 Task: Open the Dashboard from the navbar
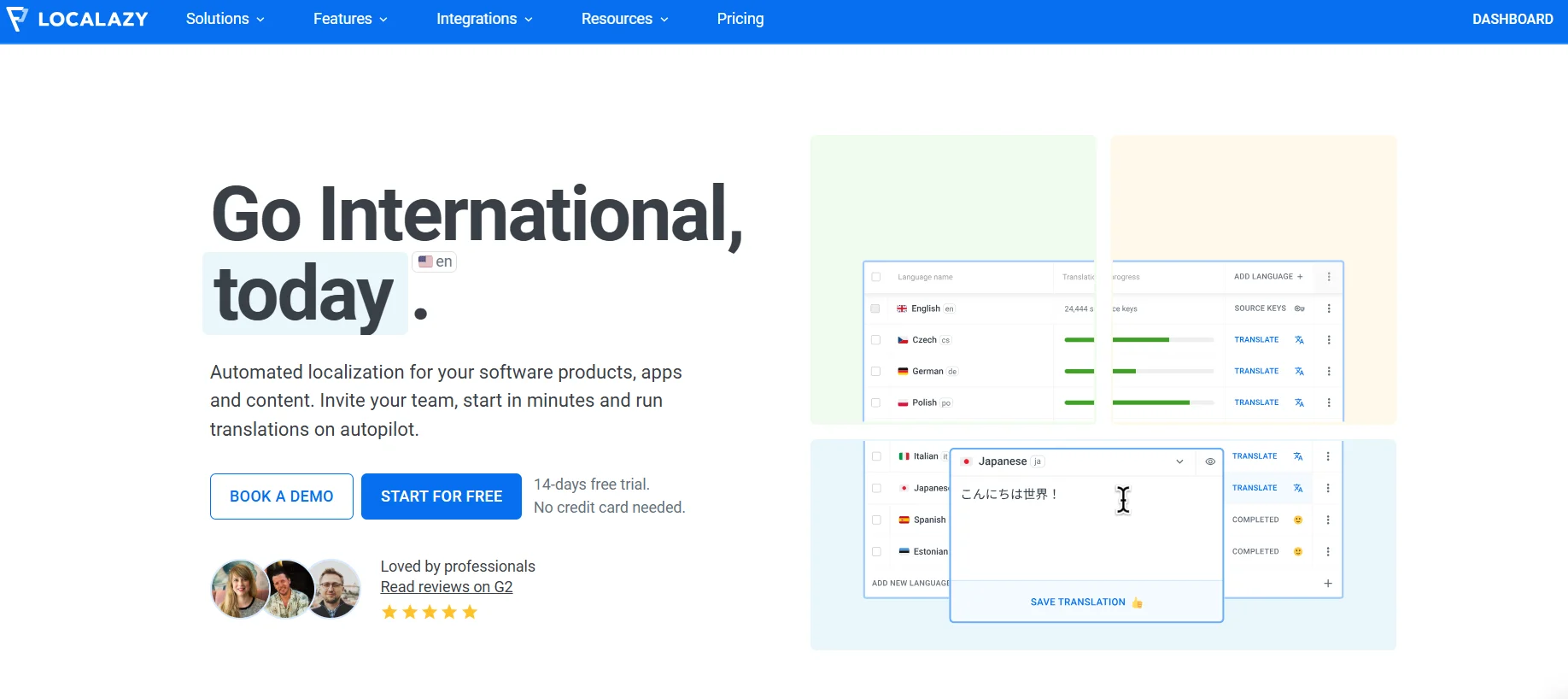[1512, 19]
